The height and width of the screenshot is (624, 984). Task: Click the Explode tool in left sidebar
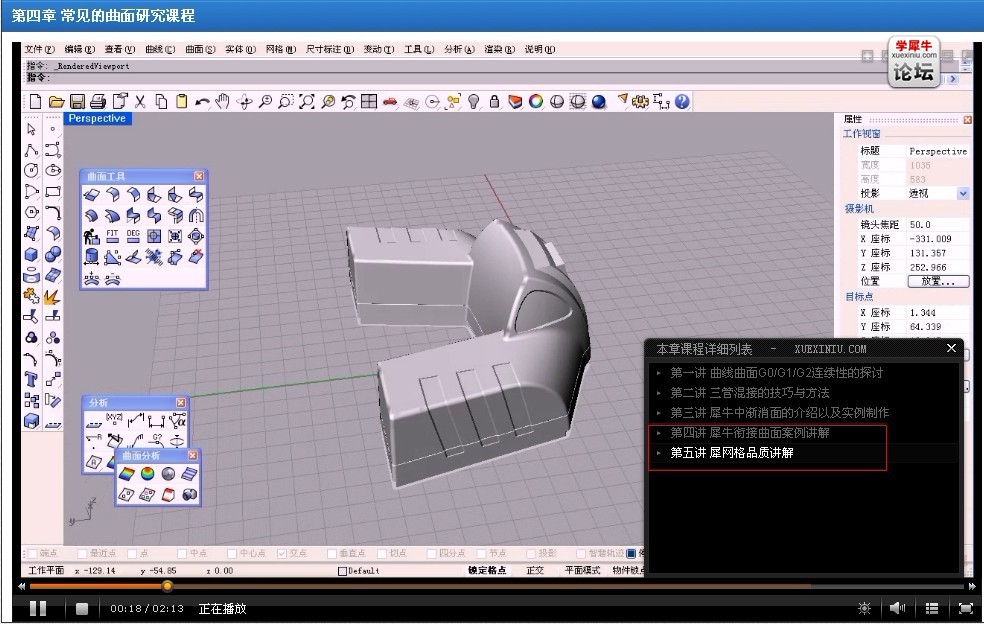point(53,296)
